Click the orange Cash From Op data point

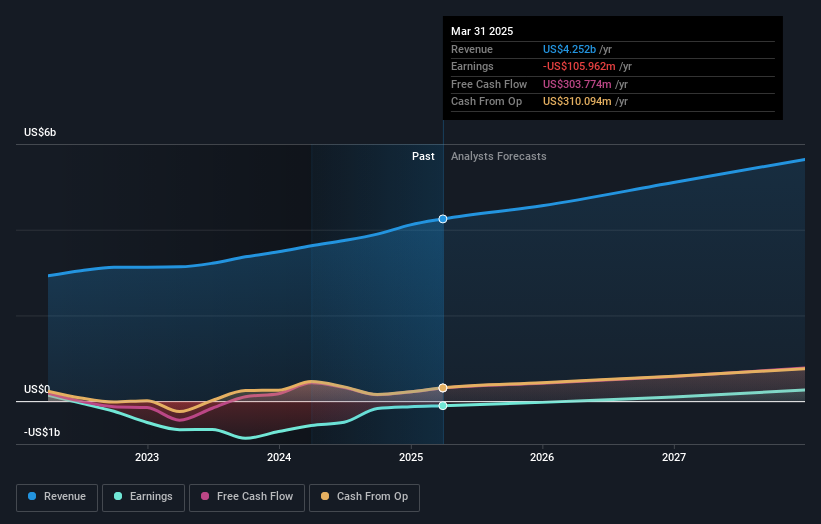(443, 388)
